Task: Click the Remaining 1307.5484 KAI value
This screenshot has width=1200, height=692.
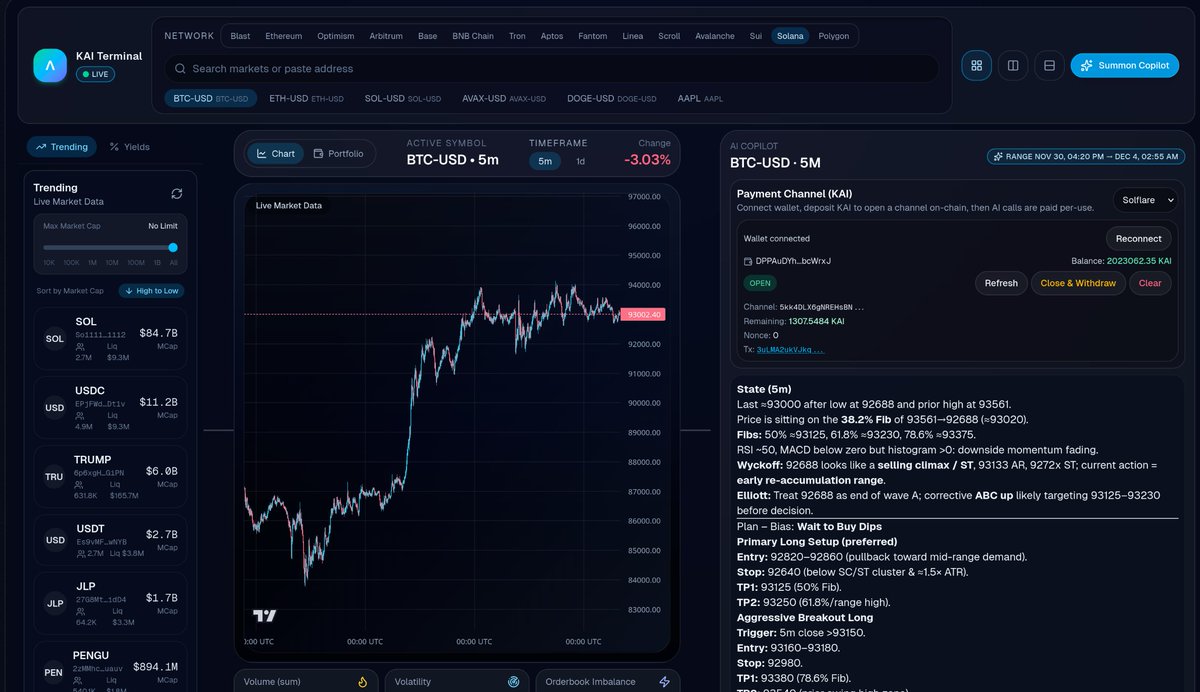Action: [816, 321]
